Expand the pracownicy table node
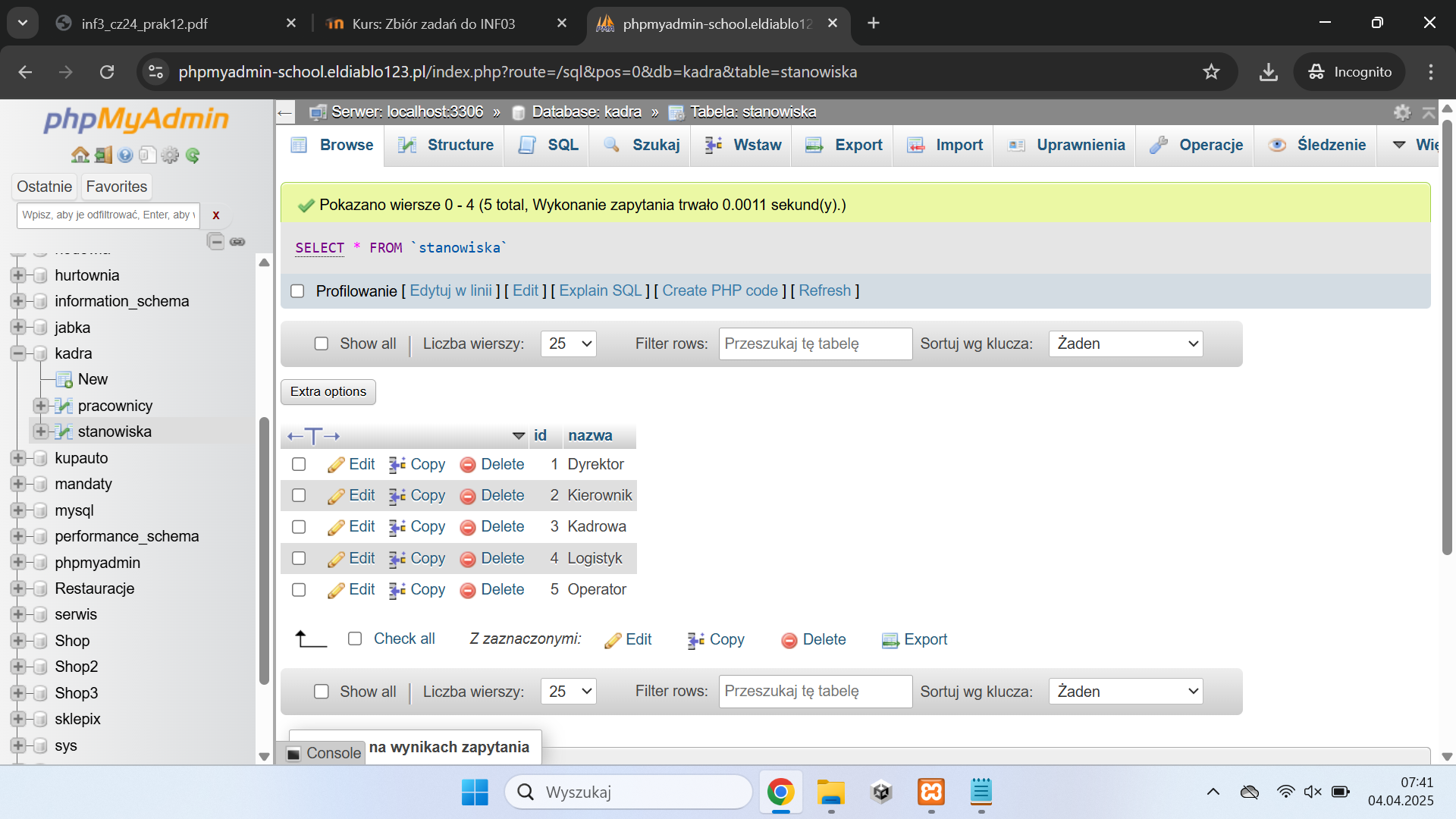Image resolution: width=1456 pixels, height=819 pixels. [x=41, y=406]
